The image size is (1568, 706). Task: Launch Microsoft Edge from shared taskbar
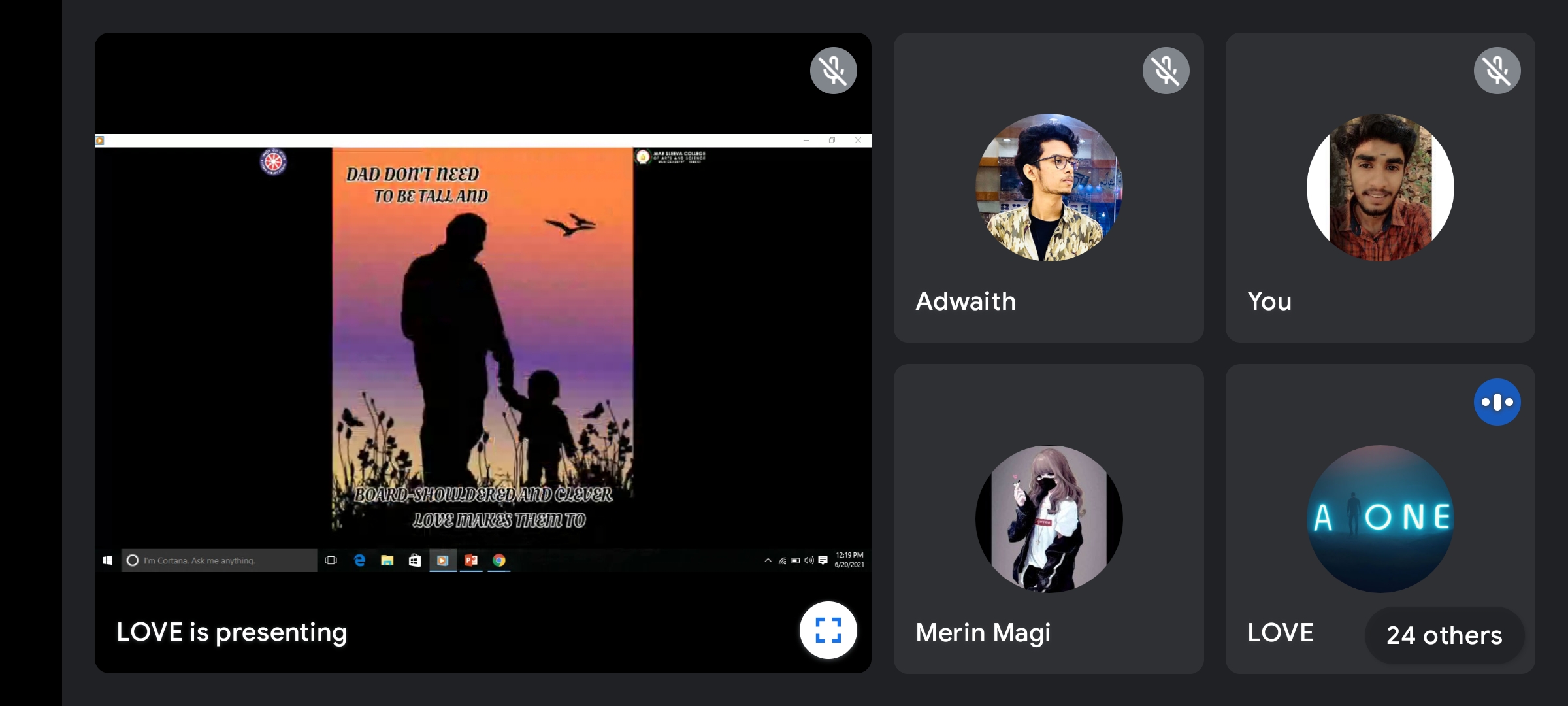359,560
